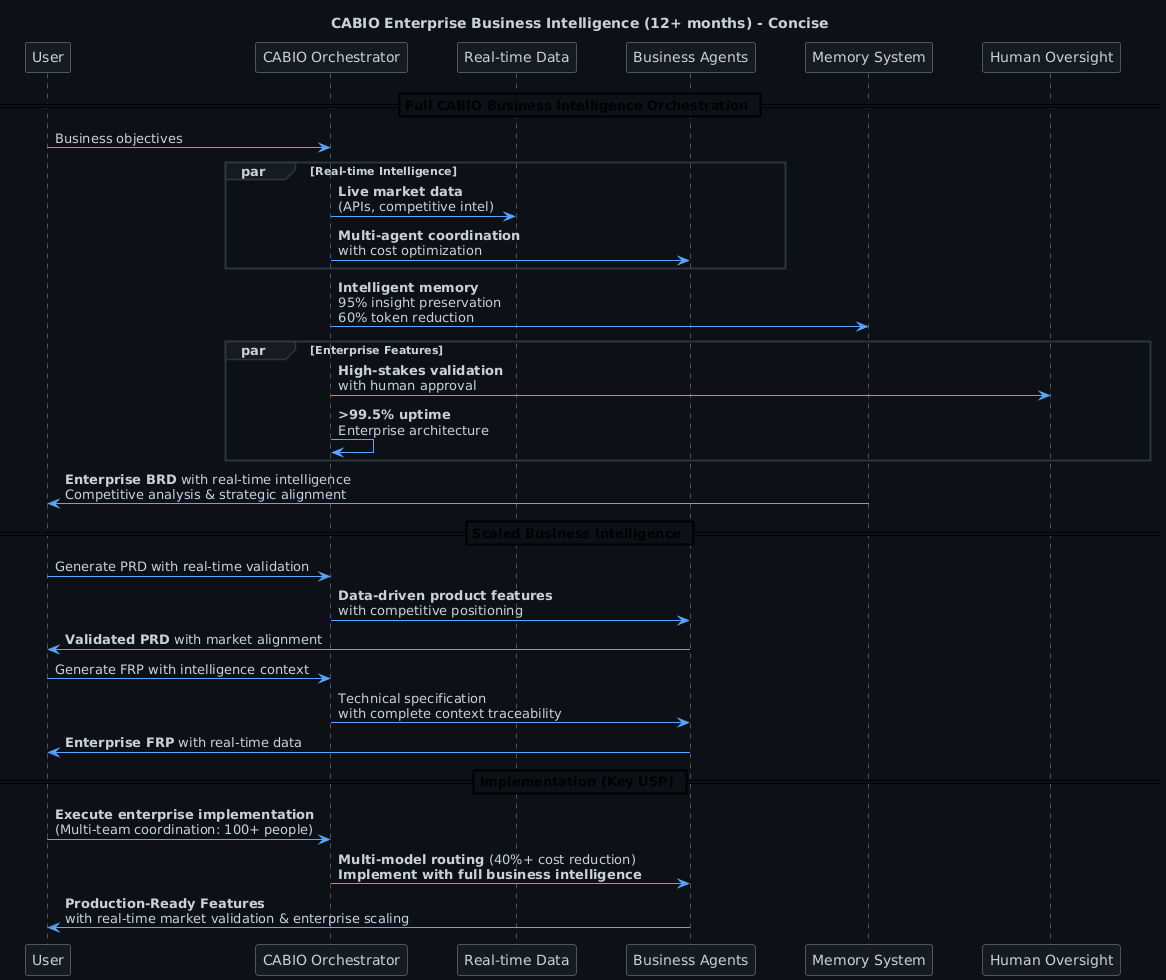This screenshot has width=1166, height=980.
Task: Select '(APIs, competitive intel)' text
Action: [x=416, y=207]
